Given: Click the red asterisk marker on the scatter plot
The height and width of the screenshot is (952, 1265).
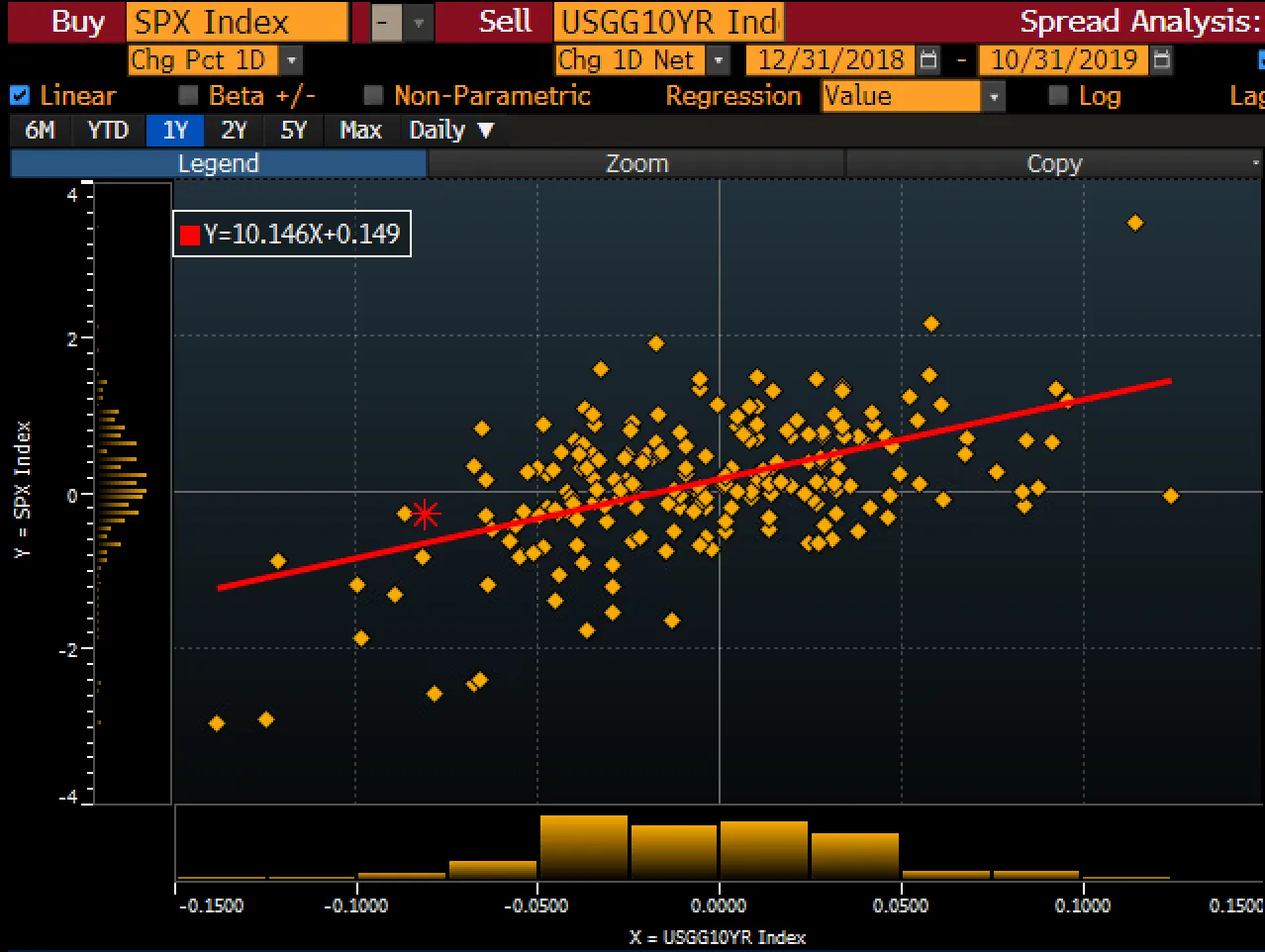Looking at the screenshot, I should point(426,515).
